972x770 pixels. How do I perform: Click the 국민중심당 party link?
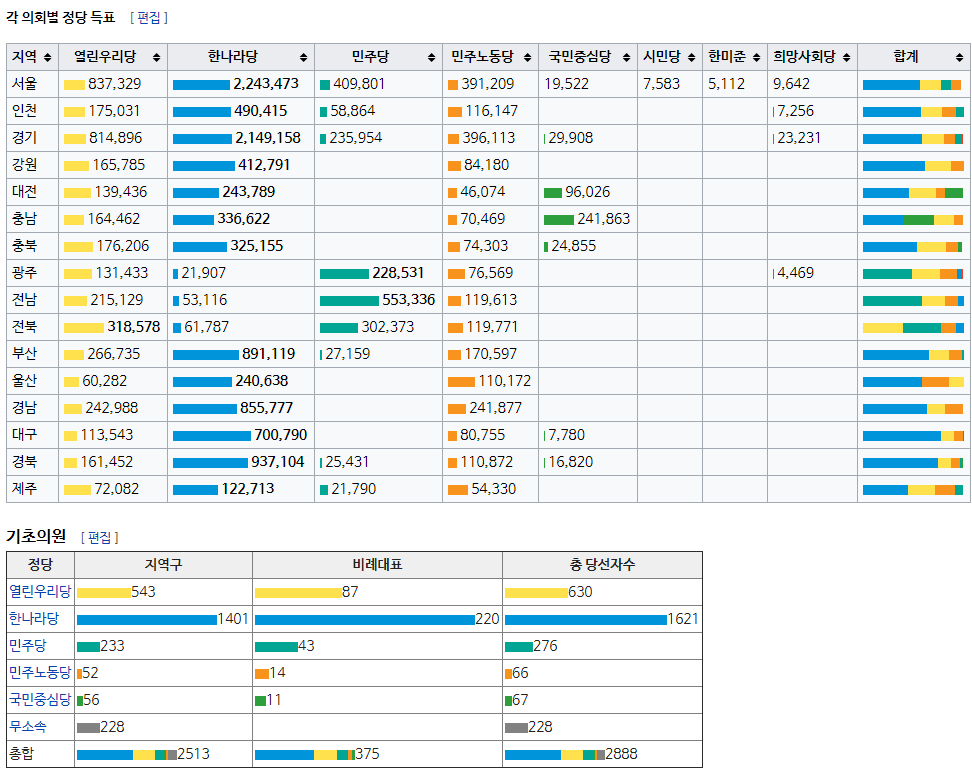pos(40,700)
